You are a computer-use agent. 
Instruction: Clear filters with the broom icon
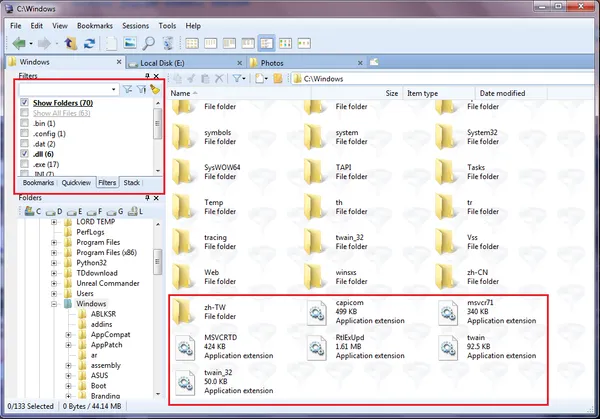point(155,89)
